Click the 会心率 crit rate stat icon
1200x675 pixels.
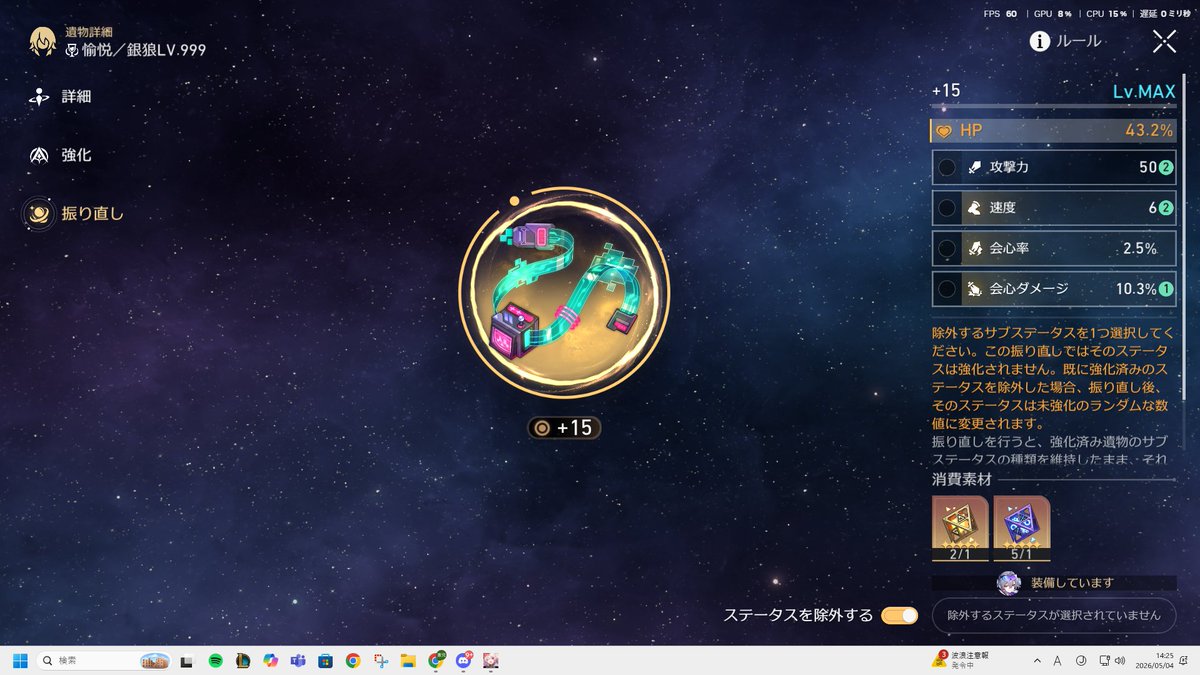click(x=975, y=248)
